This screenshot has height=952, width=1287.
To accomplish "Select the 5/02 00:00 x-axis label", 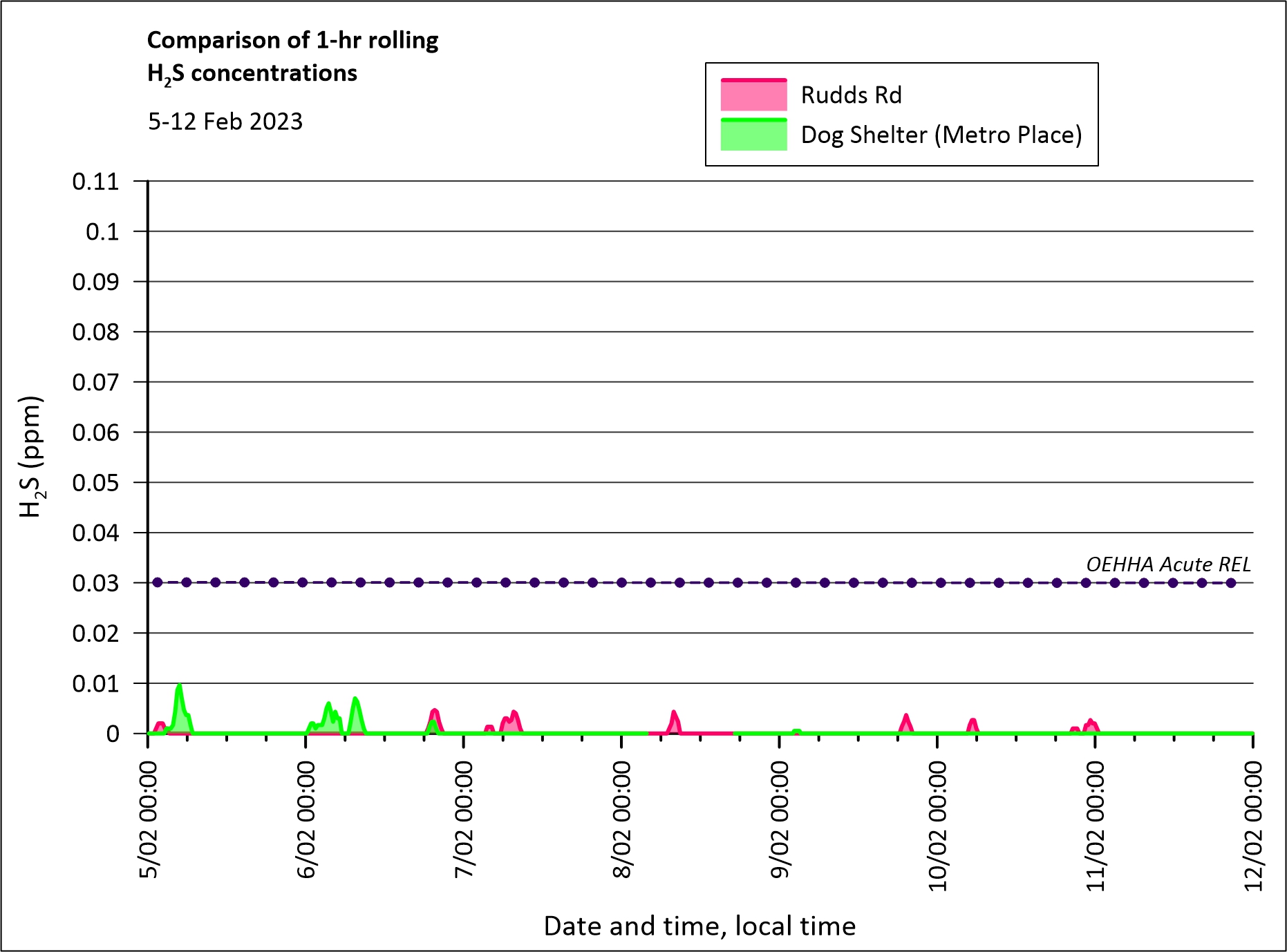I will pos(149,819).
